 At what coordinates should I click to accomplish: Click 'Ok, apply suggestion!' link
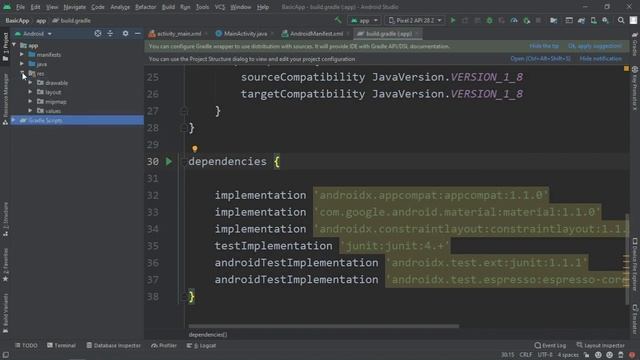pos(595,46)
